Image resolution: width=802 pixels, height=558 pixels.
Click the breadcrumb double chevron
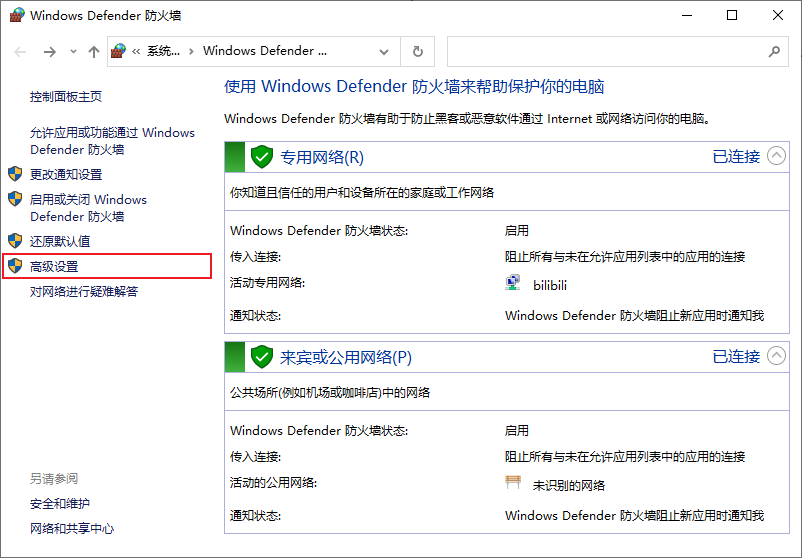tap(136, 51)
